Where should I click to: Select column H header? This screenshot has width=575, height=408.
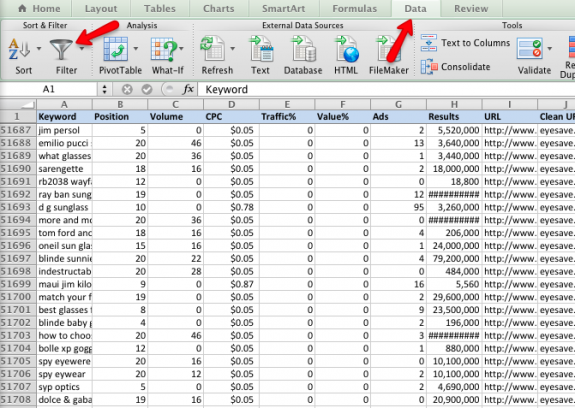coord(454,104)
